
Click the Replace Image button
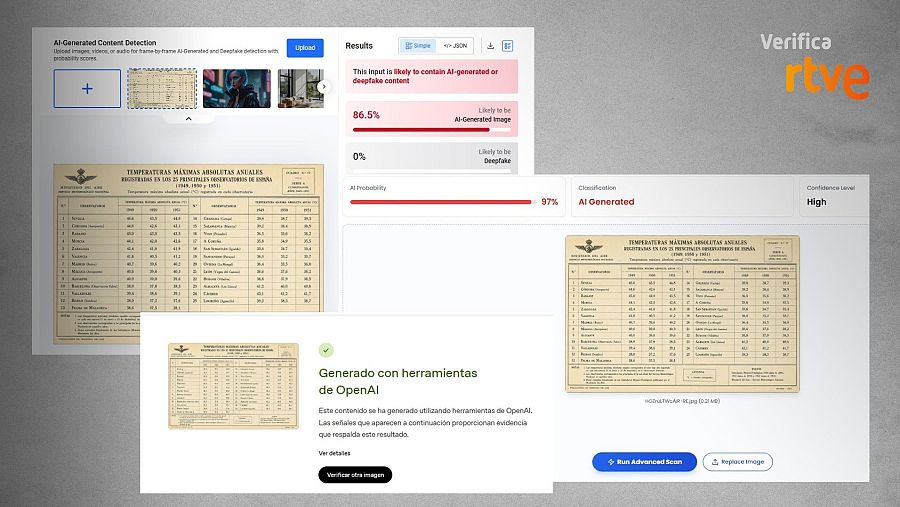(738, 462)
